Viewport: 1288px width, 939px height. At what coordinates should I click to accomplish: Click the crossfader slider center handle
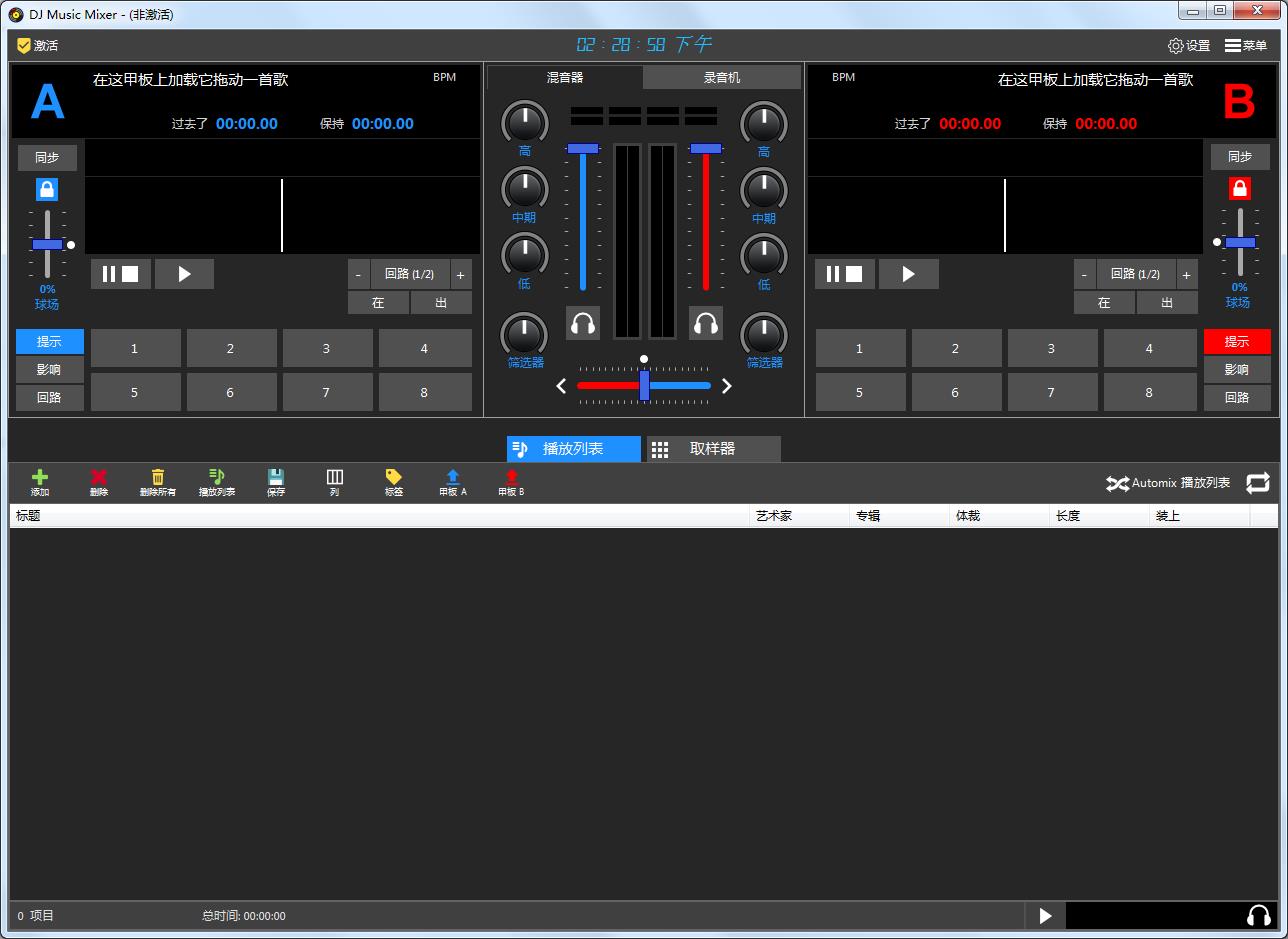click(x=644, y=385)
